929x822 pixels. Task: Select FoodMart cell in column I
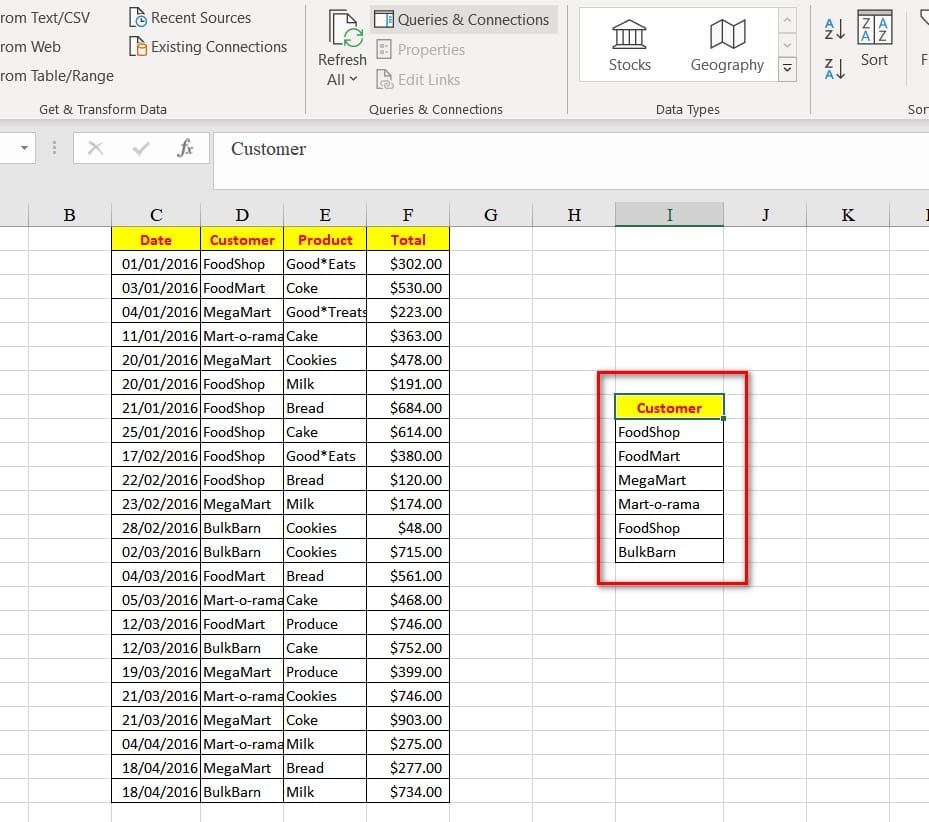click(x=669, y=456)
